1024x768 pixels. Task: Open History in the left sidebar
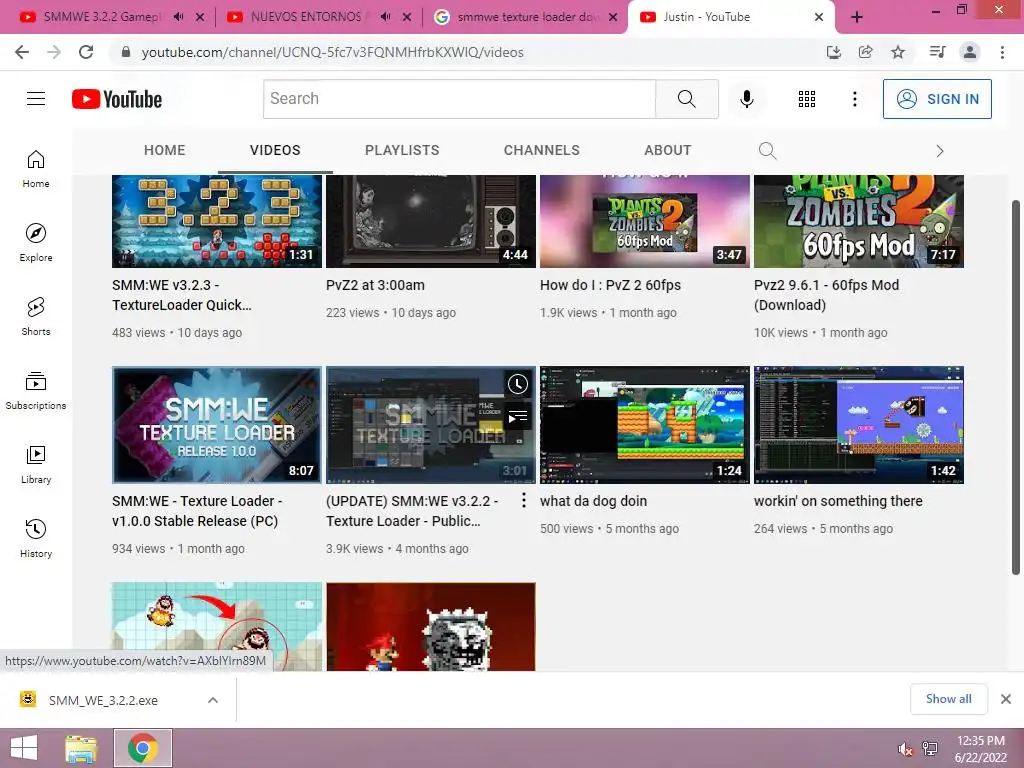36,539
